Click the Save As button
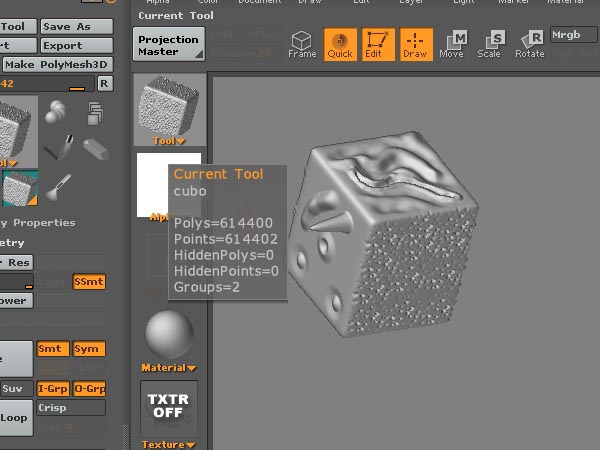This screenshot has height=450, width=600. (77, 26)
